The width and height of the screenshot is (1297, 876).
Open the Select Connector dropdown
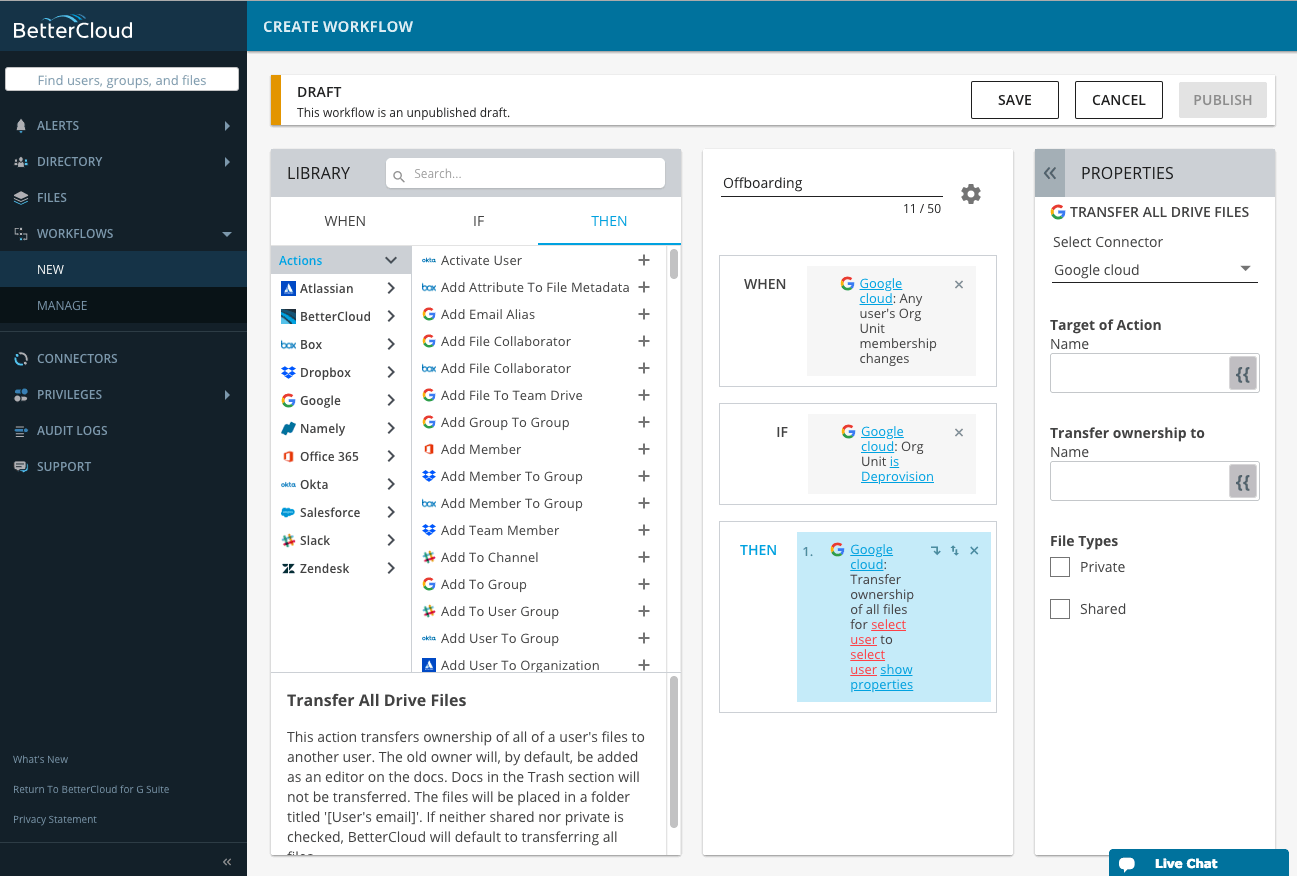1154,270
